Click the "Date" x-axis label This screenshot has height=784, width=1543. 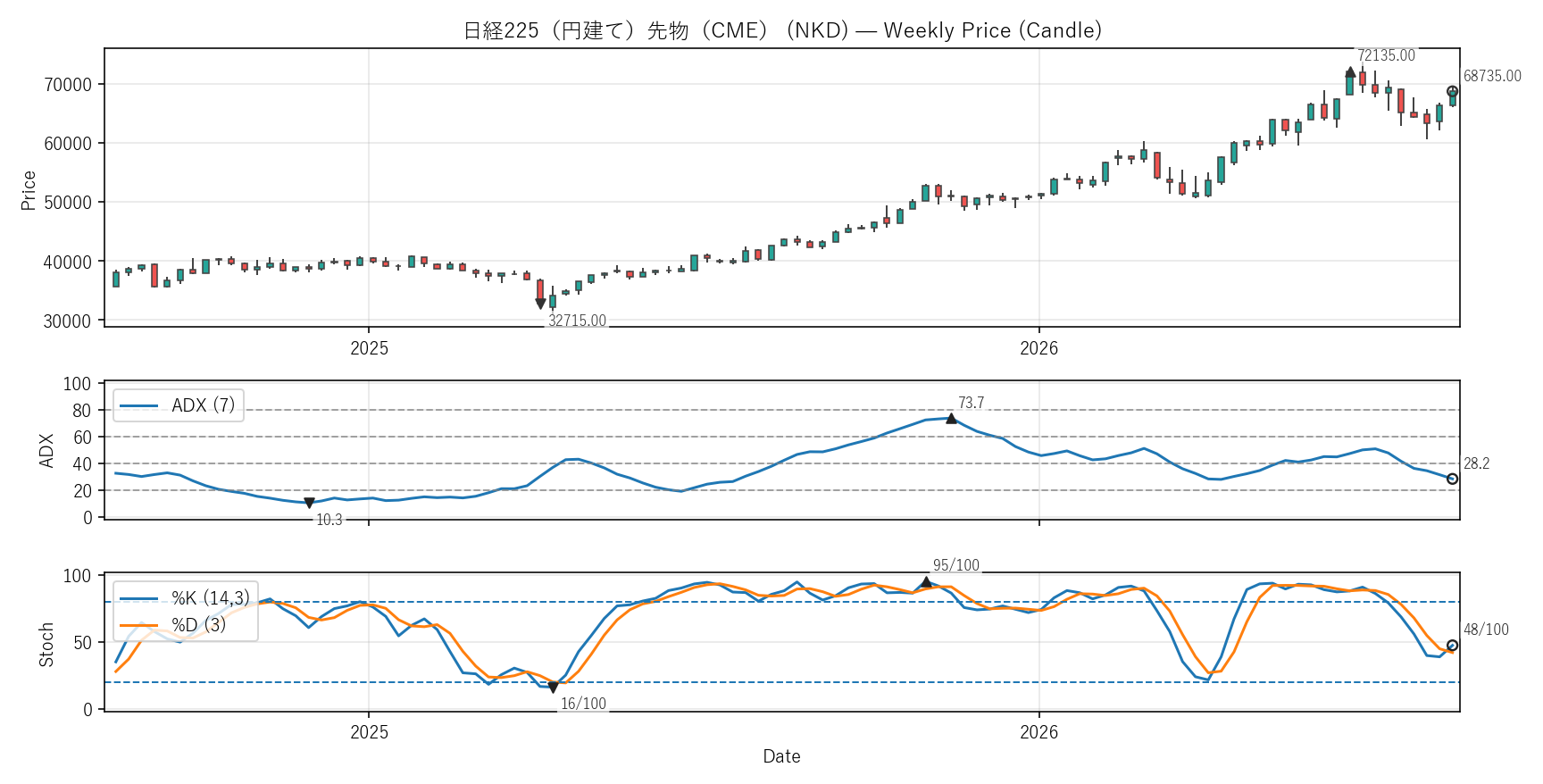[781, 756]
